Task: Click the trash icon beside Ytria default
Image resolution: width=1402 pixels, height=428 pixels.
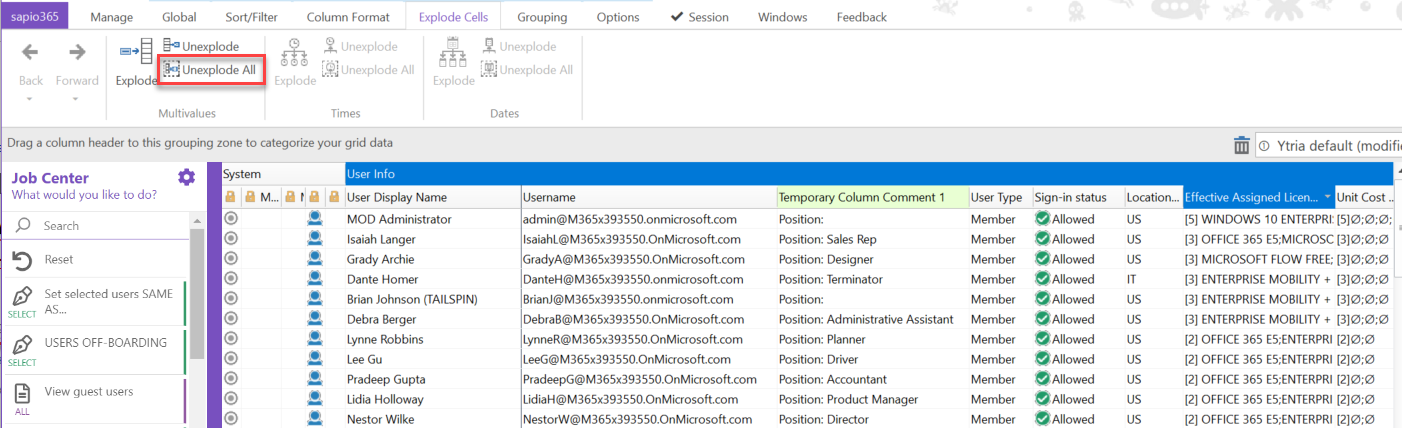Action: point(1241,146)
